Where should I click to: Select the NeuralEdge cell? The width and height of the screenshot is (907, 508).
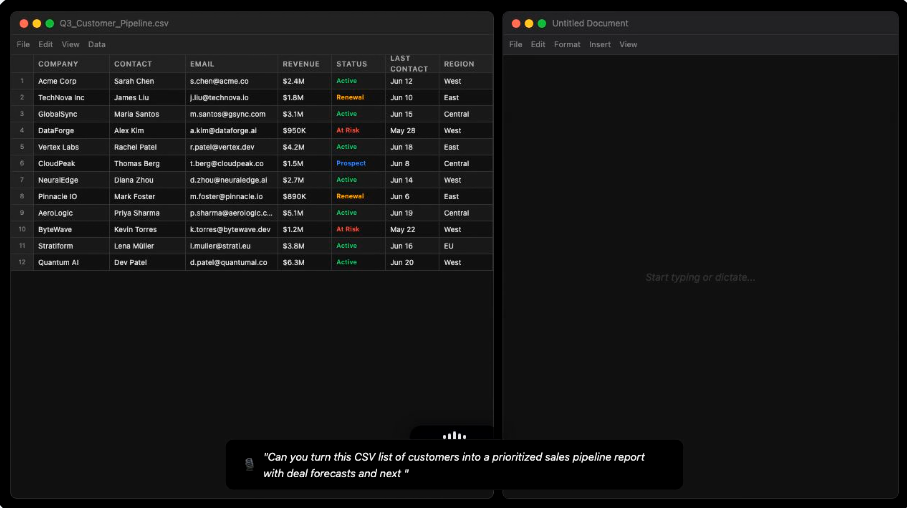(71, 180)
